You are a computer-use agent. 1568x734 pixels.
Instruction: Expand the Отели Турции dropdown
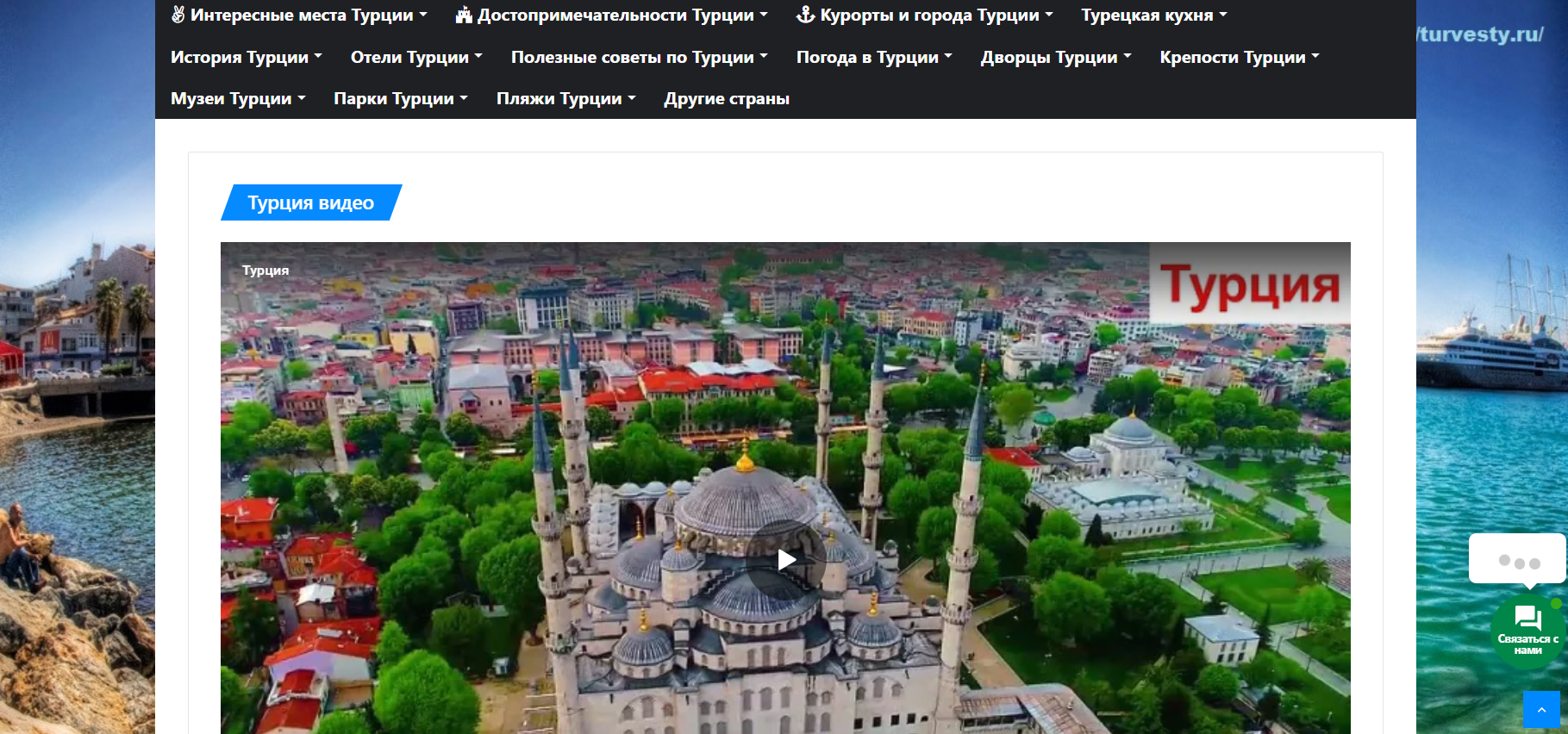point(415,58)
